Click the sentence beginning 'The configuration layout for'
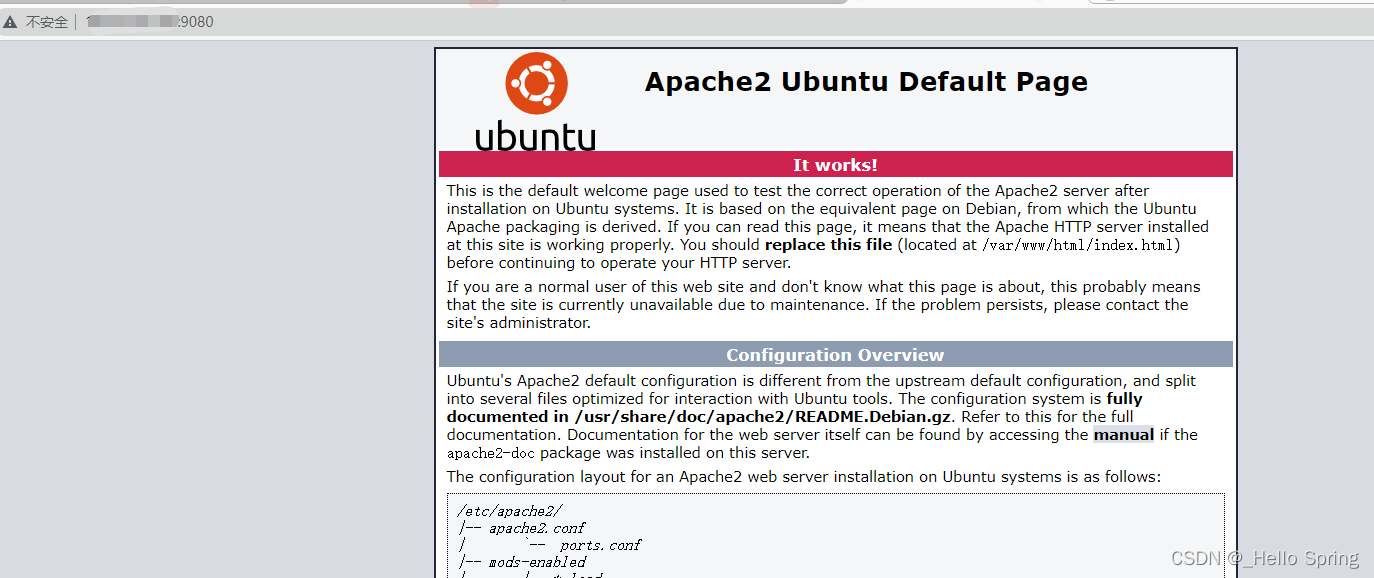This screenshot has width=1374, height=578. pos(804,477)
